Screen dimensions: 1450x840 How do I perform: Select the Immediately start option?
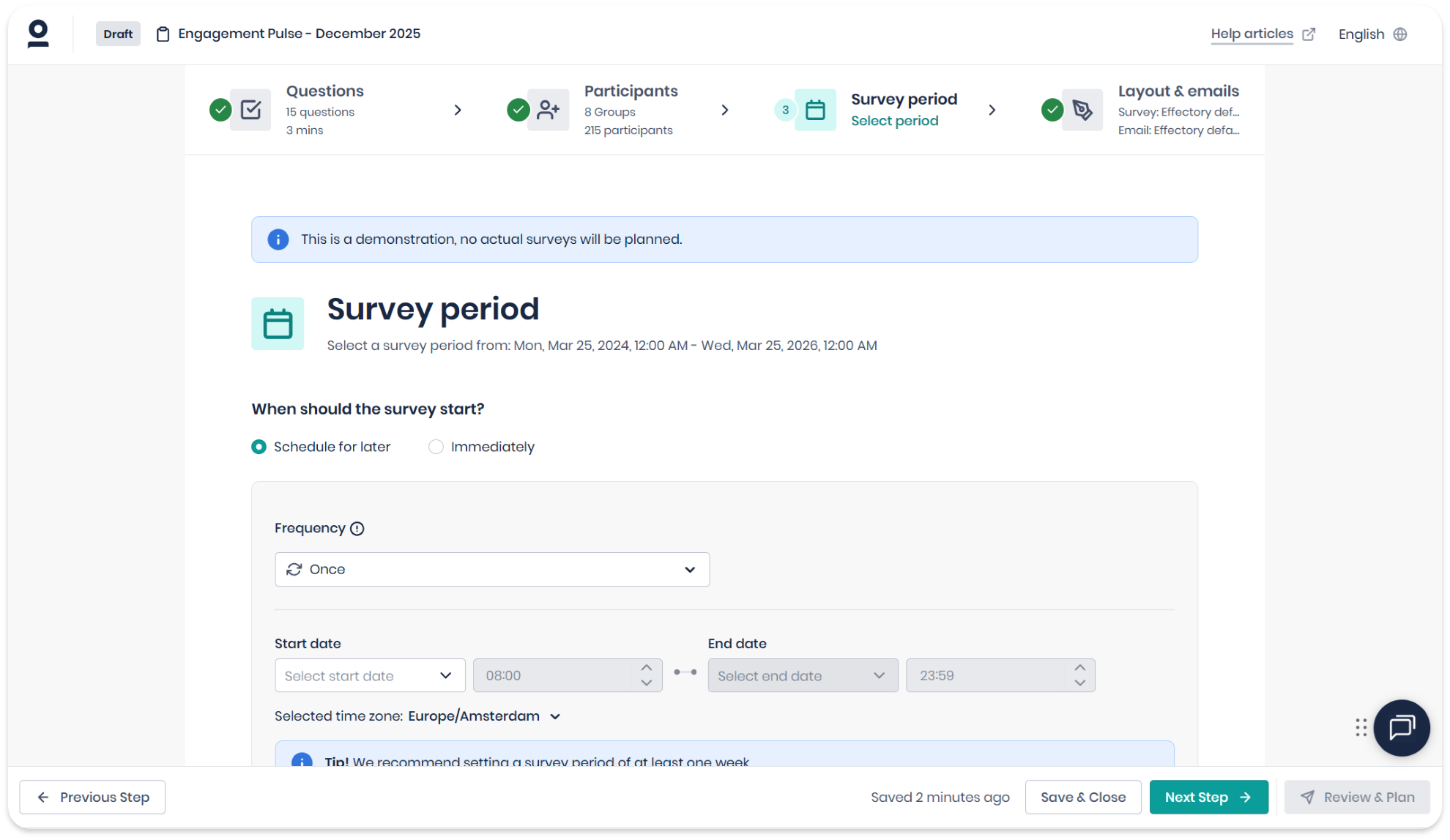point(436,447)
